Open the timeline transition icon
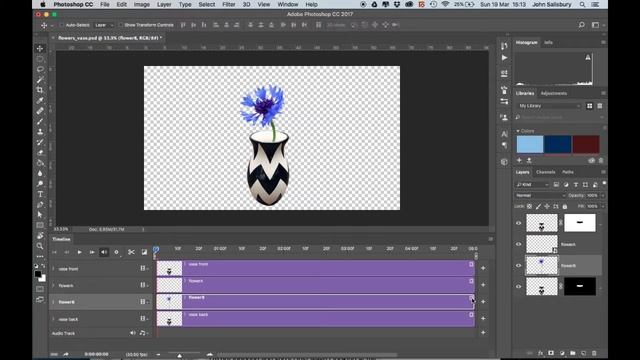This screenshot has height=360, width=640. (144, 252)
